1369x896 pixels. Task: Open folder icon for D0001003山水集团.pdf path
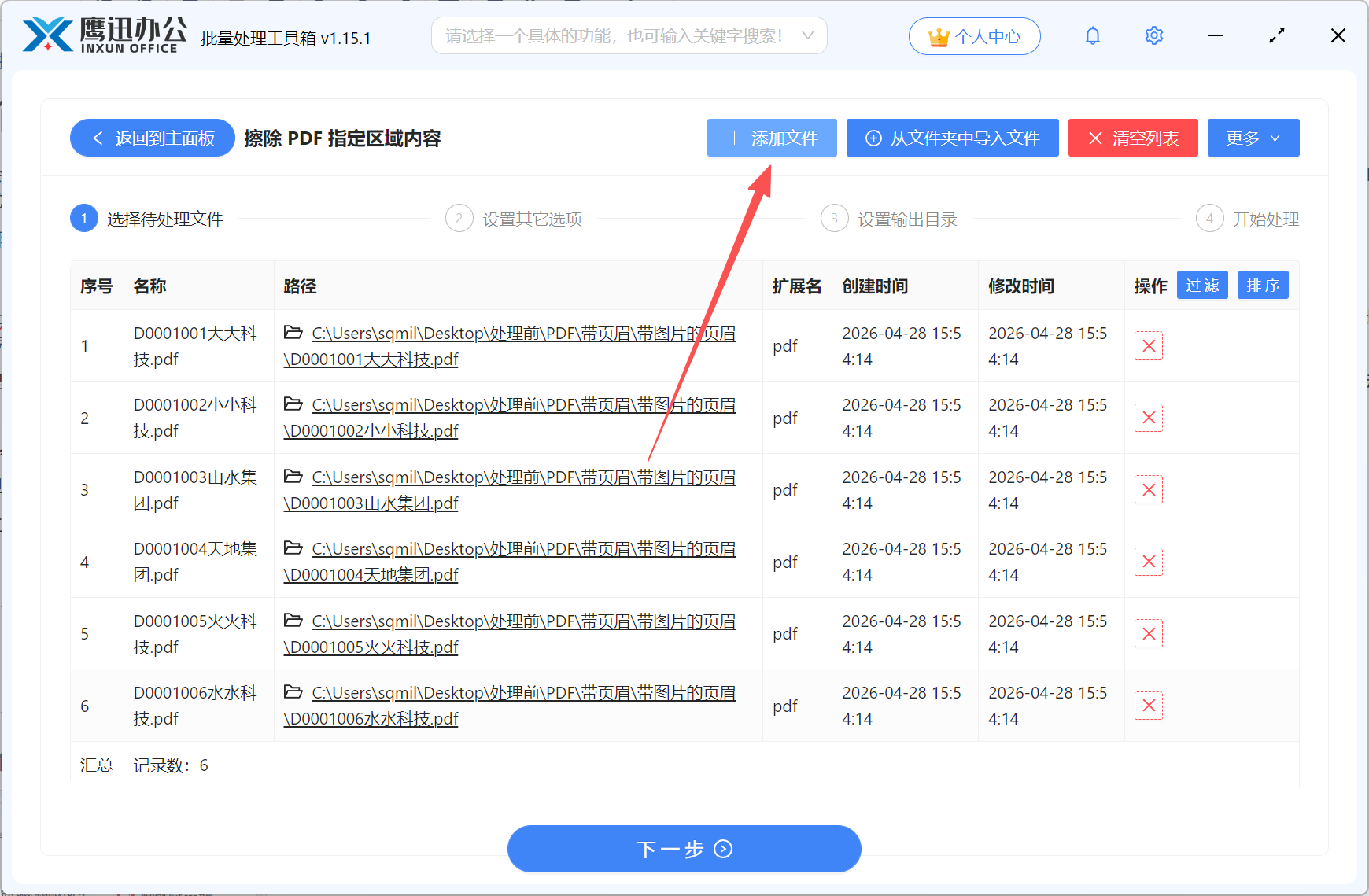[293, 477]
